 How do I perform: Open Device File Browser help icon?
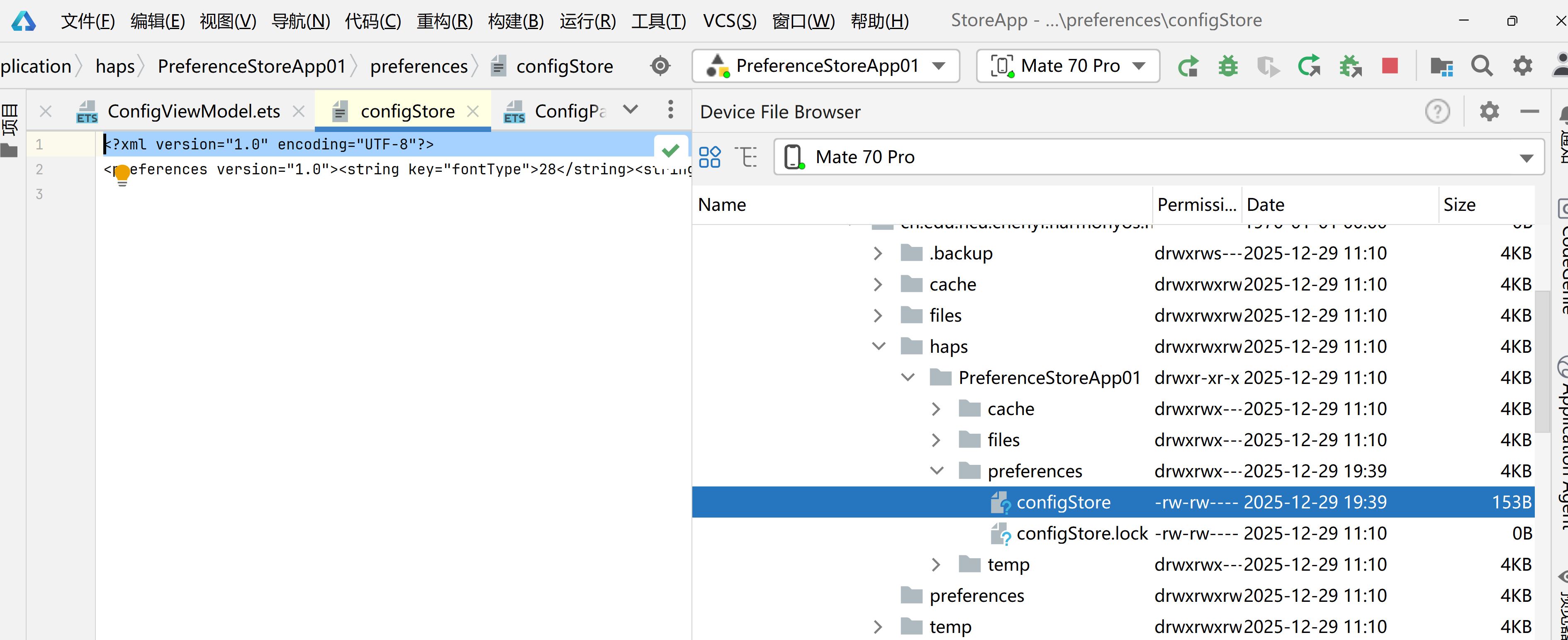click(x=1437, y=111)
